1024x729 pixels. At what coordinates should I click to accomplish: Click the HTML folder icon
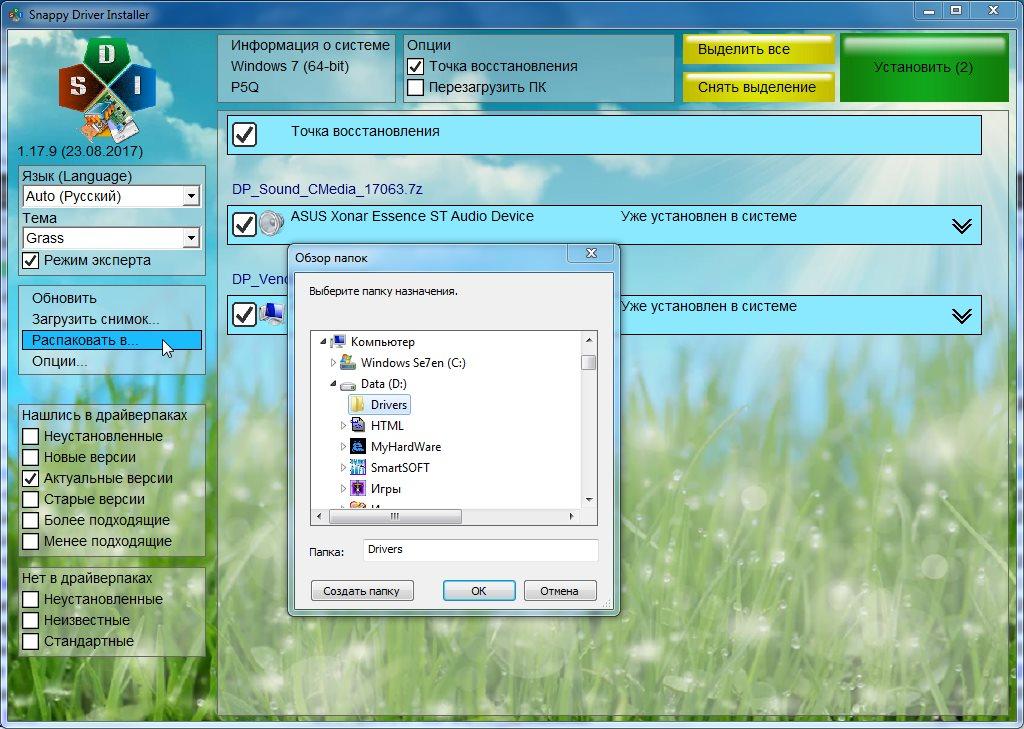point(357,426)
